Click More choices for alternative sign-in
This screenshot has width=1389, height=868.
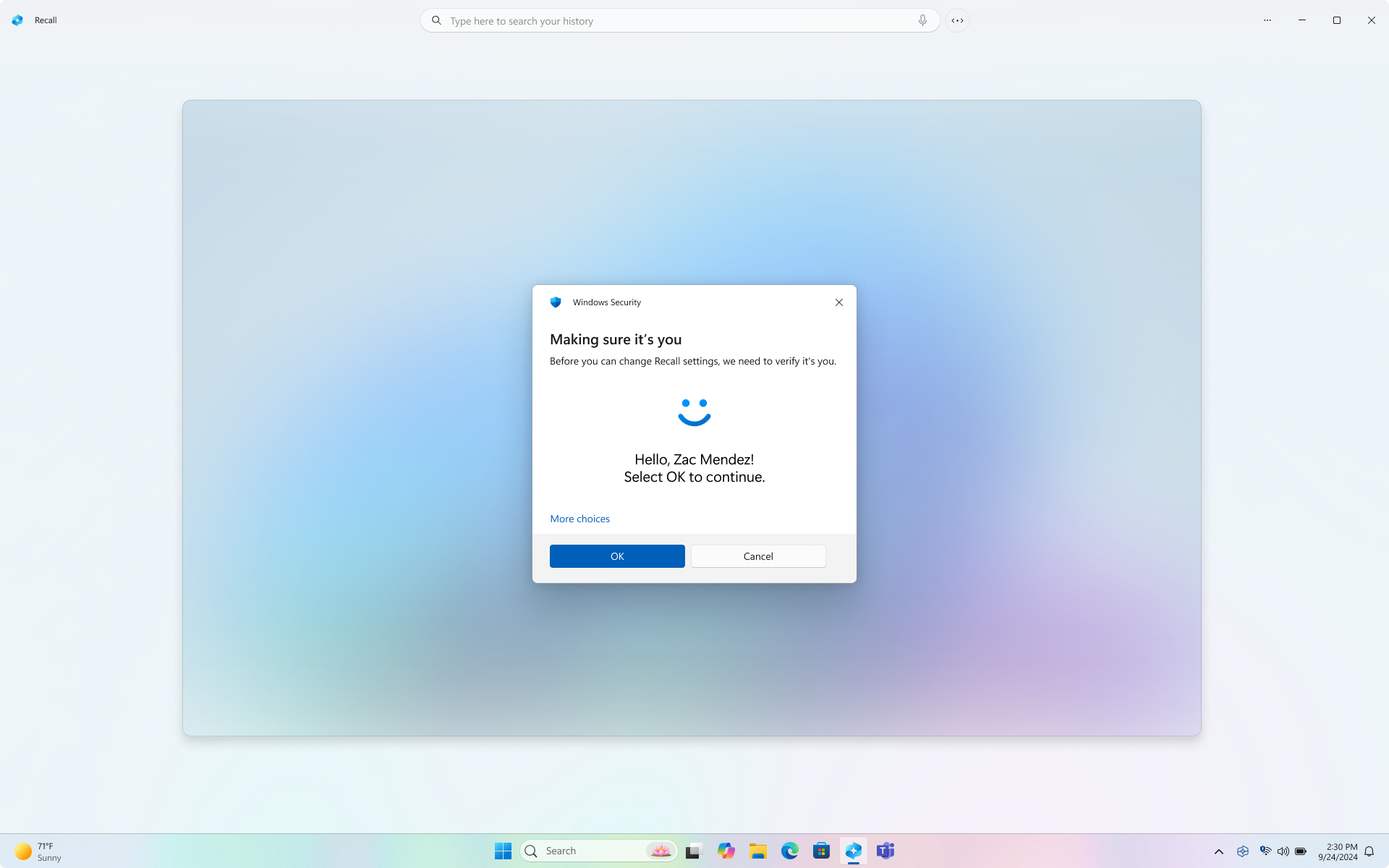click(580, 518)
